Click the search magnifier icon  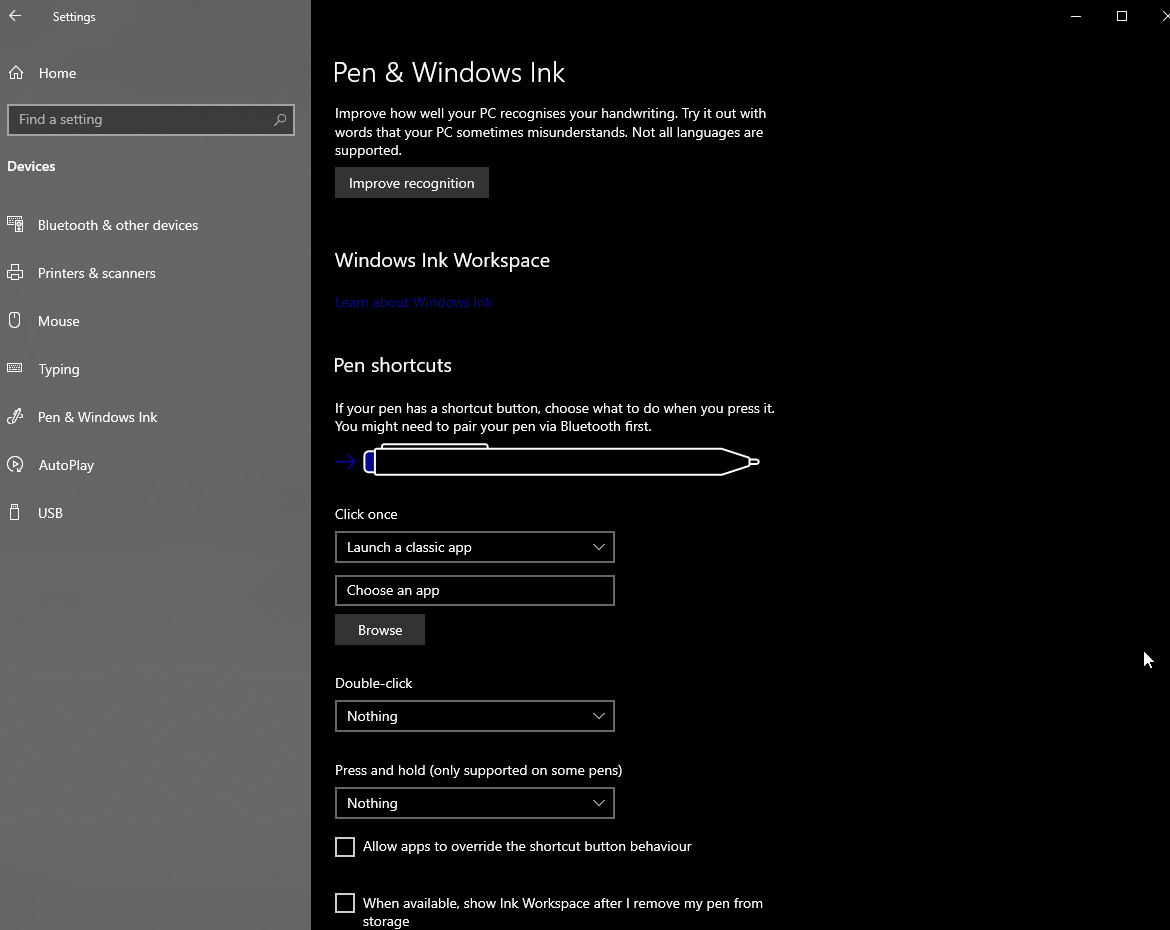281,120
